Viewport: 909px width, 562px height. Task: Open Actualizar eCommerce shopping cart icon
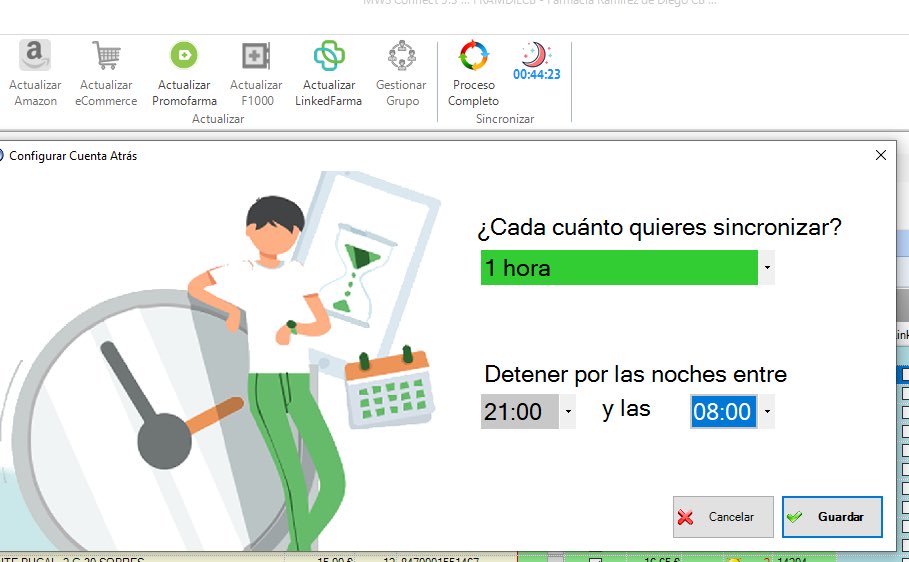[x=107, y=55]
